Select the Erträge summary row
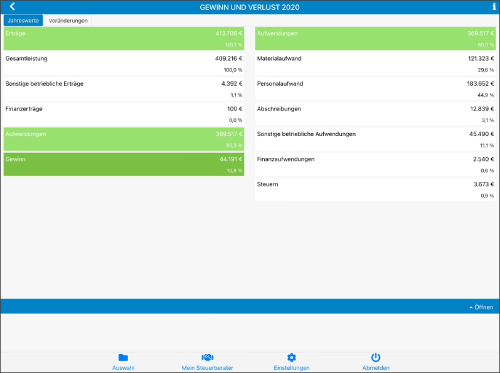Screen dimensions: 500x373 point(124,39)
